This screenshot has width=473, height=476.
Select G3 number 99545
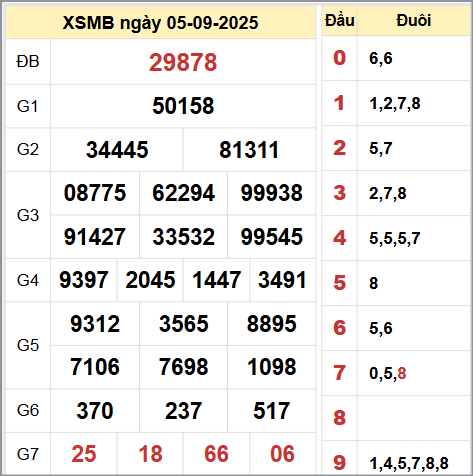click(272, 237)
